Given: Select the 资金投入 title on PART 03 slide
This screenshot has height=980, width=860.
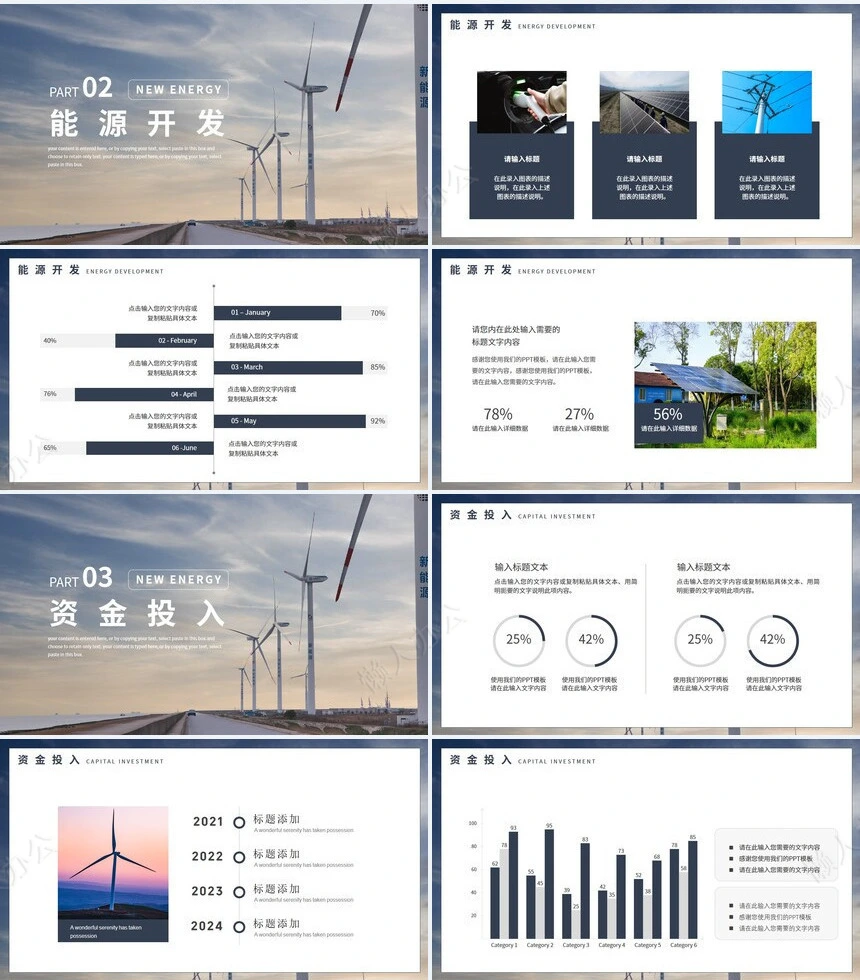Looking at the screenshot, I should pyautogui.click(x=138, y=613).
